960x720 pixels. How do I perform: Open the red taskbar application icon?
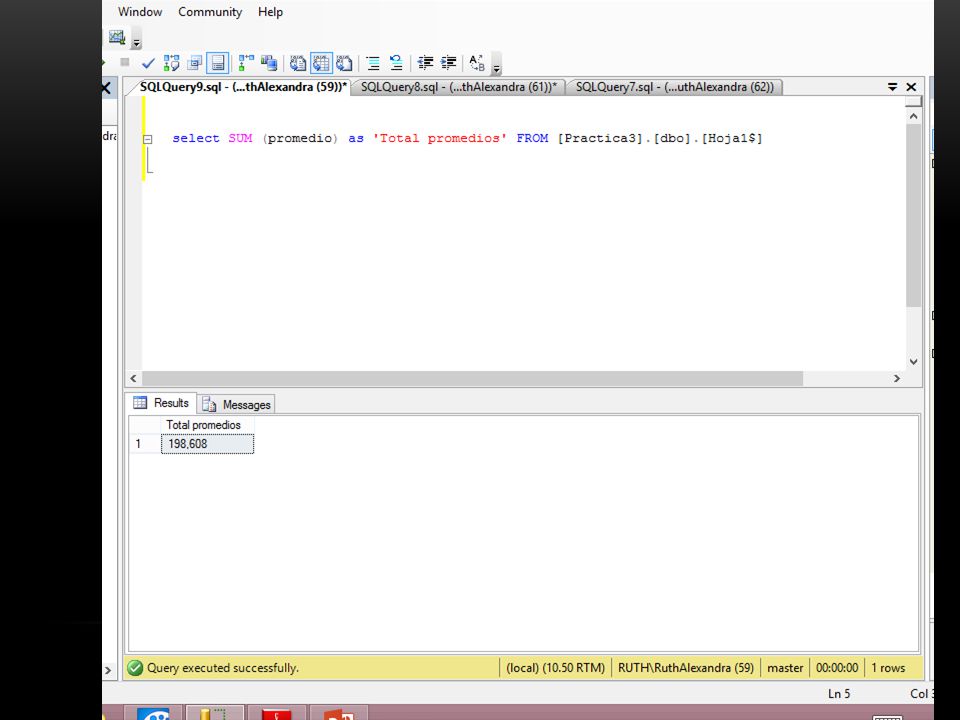(276, 713)
